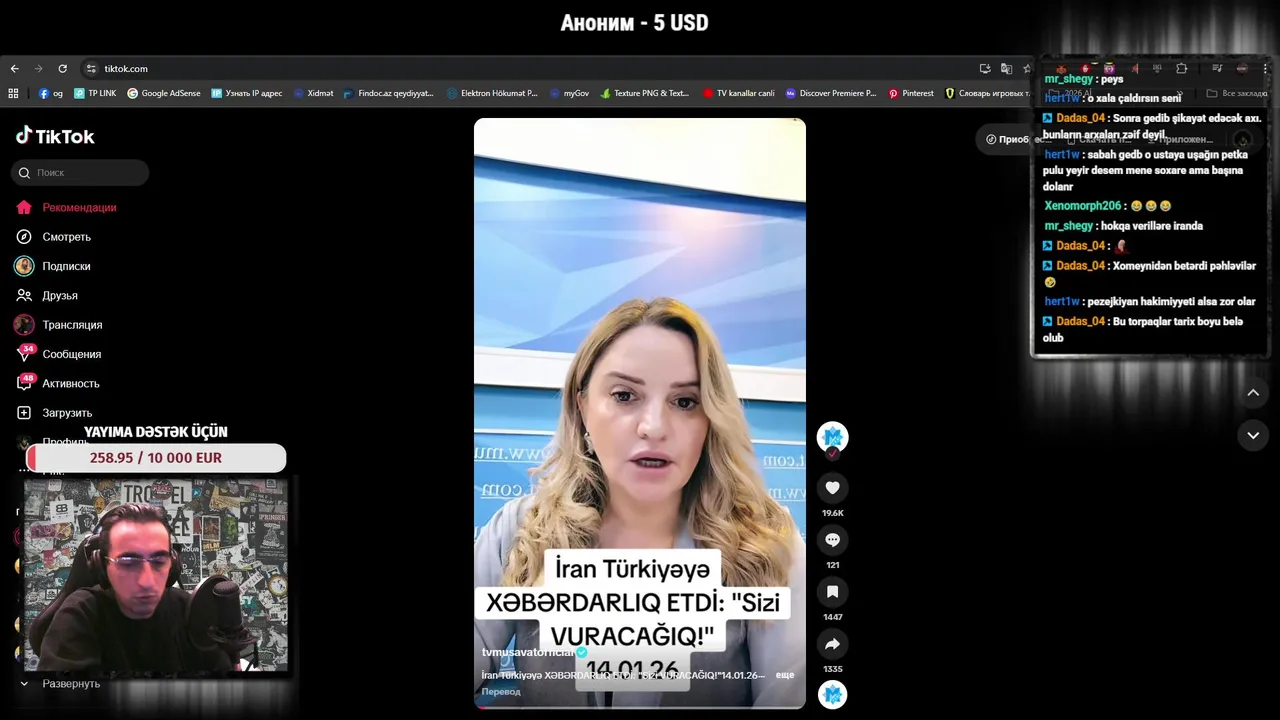The image size is (1280, 720).
Task: Click username Xenomorph206 in chat
Action: [x=1083, y=206]
